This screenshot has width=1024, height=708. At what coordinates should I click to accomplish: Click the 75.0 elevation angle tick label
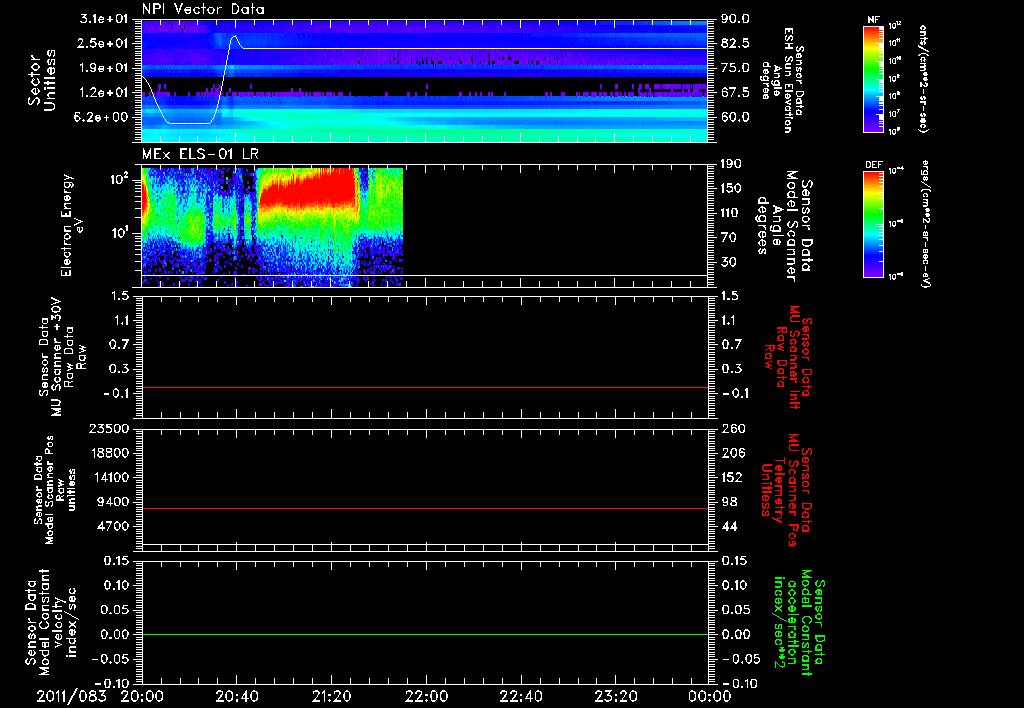point(735,68)
